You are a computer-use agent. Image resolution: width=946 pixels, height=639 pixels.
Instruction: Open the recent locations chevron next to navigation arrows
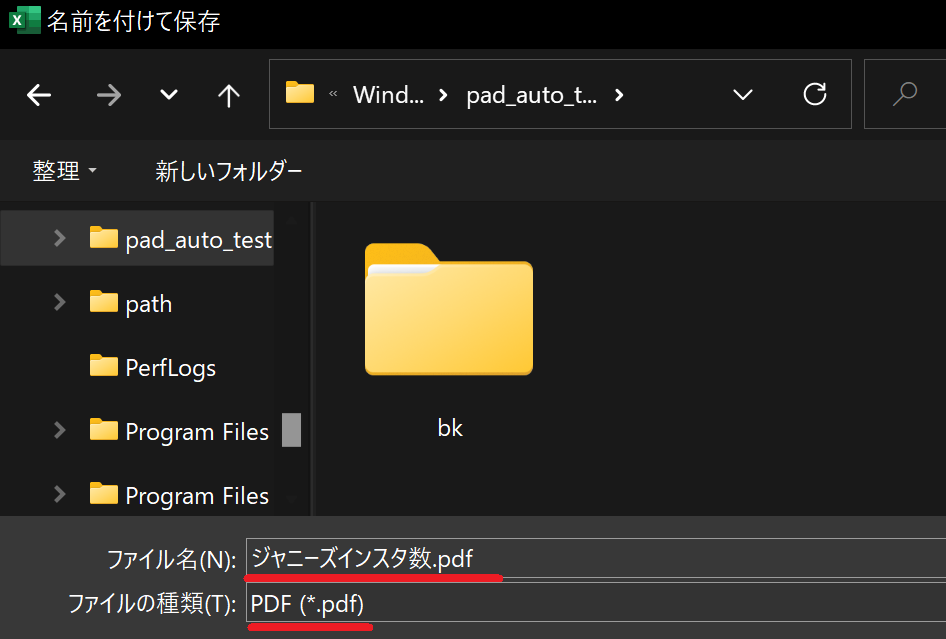pyautogui.click(x=168, y=94)
